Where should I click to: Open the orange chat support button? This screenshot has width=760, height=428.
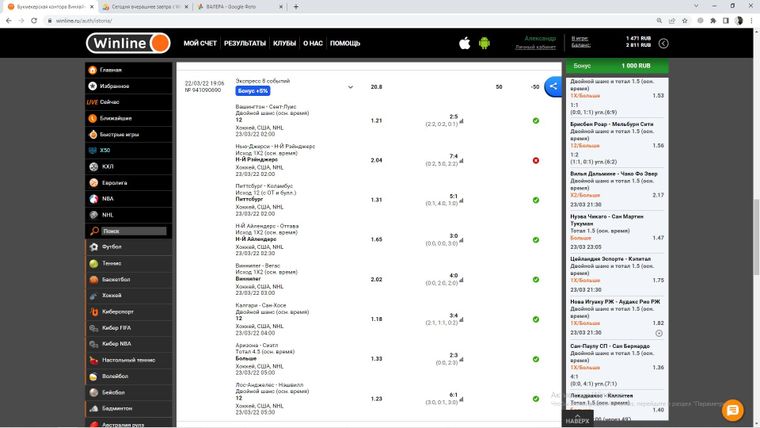[x=732, y=410]
